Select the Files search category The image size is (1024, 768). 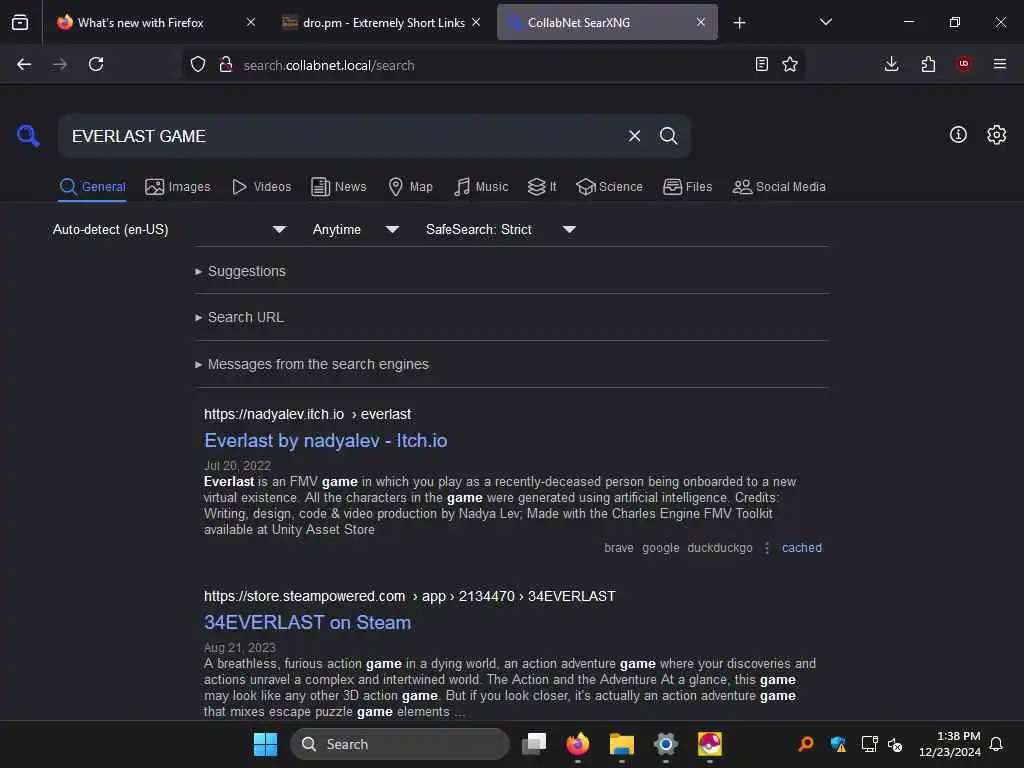coord(687,187)
